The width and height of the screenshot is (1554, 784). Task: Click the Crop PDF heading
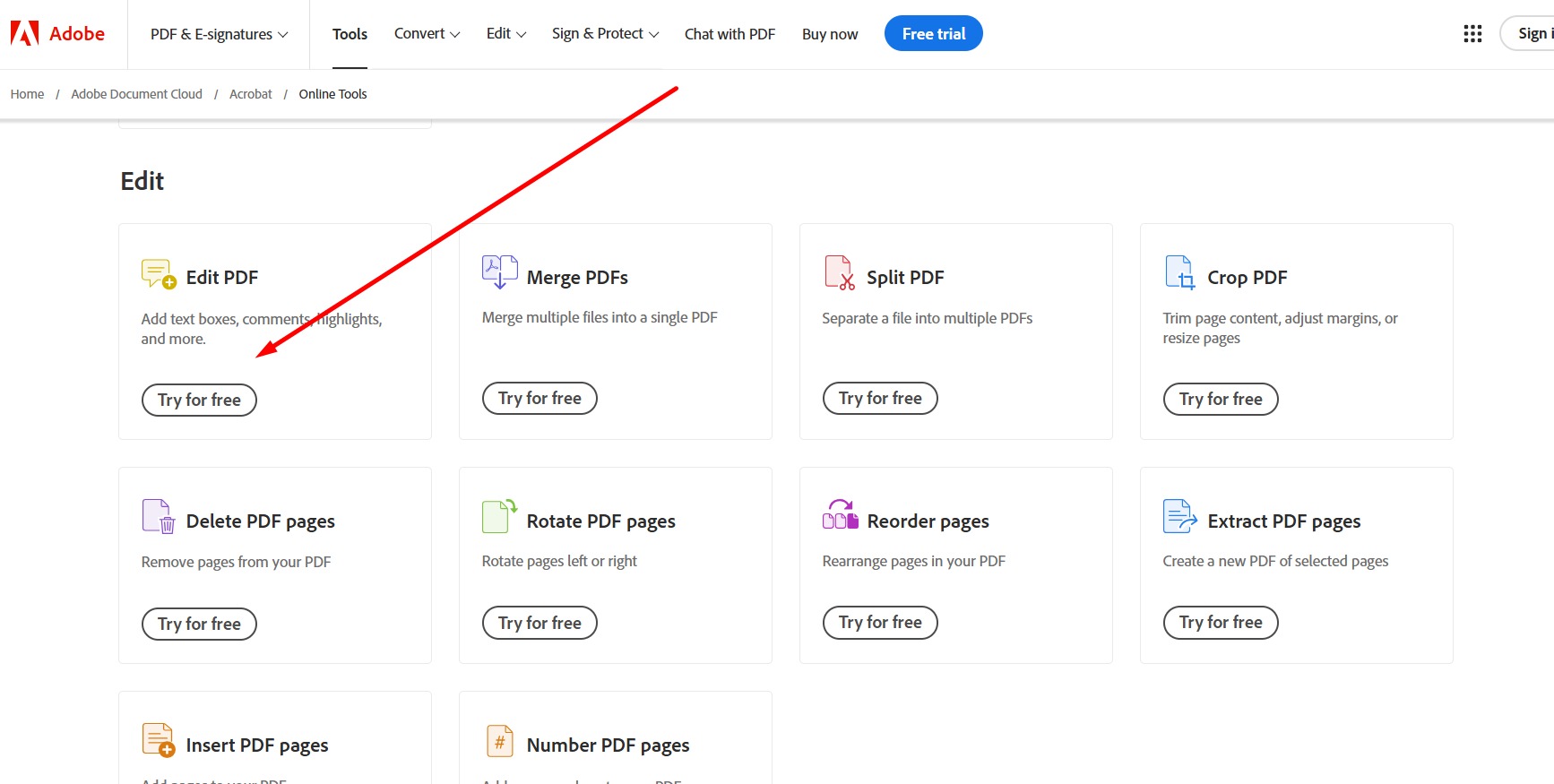pos(1247,278)
